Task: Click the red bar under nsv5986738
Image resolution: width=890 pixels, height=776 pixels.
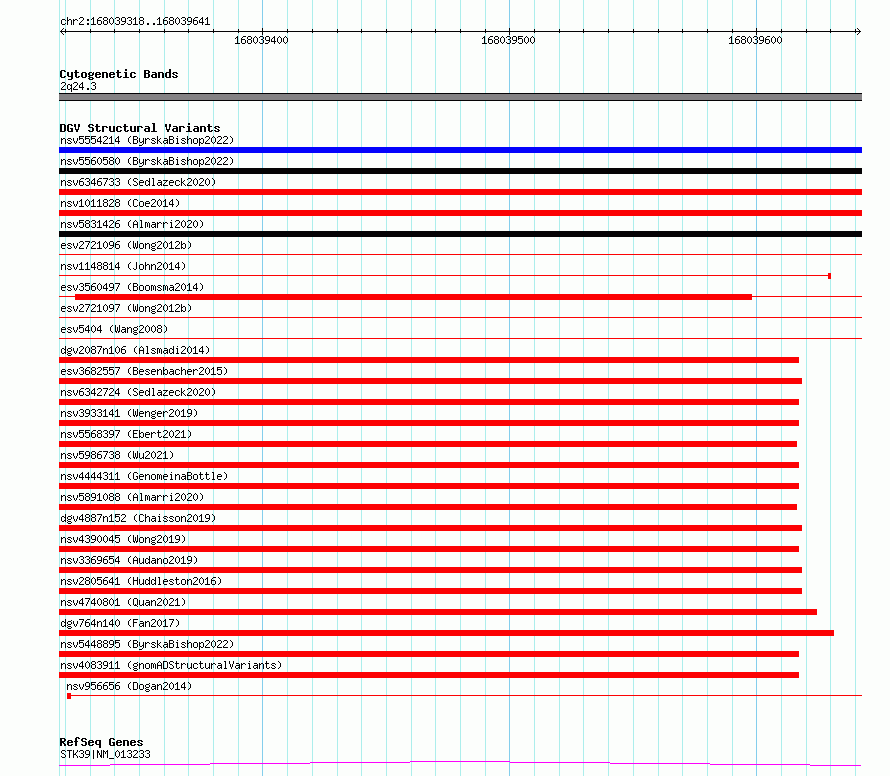Action: click(429, 465)
